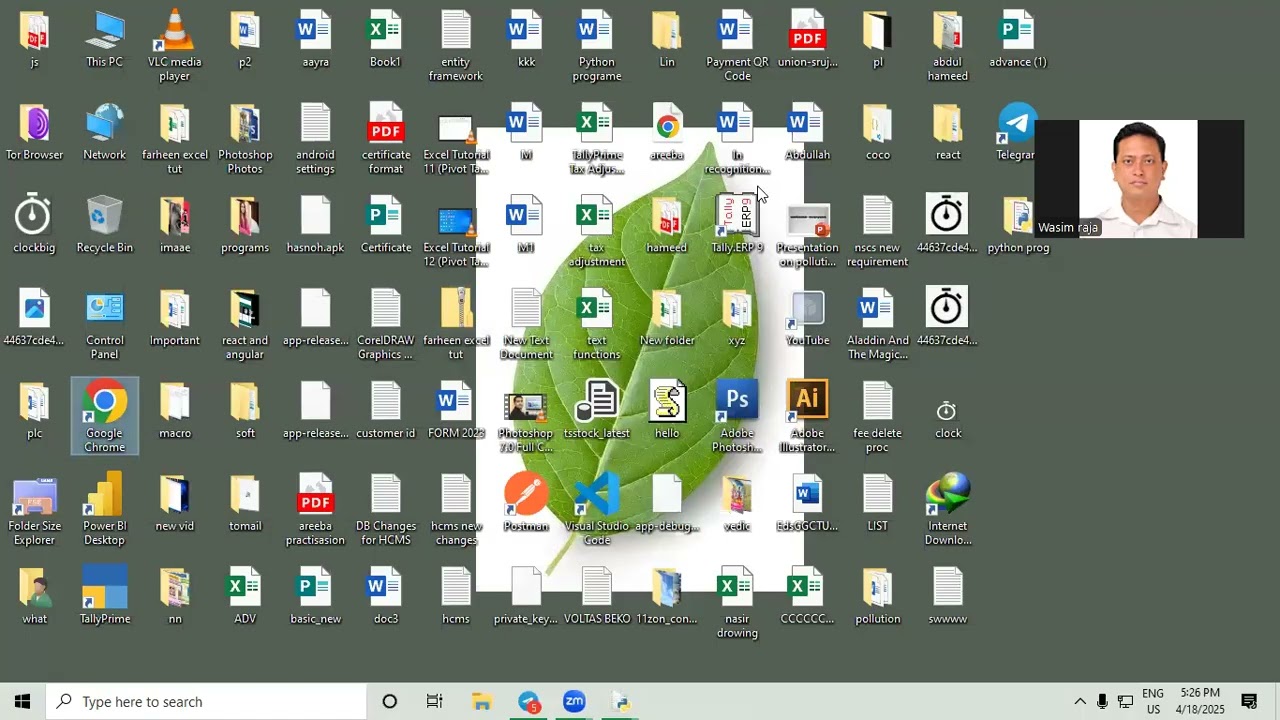Select the VOLTAS BEKO text file
Image resolution: width=1280 pixels, height=720 pixels.
click(597, 596)
